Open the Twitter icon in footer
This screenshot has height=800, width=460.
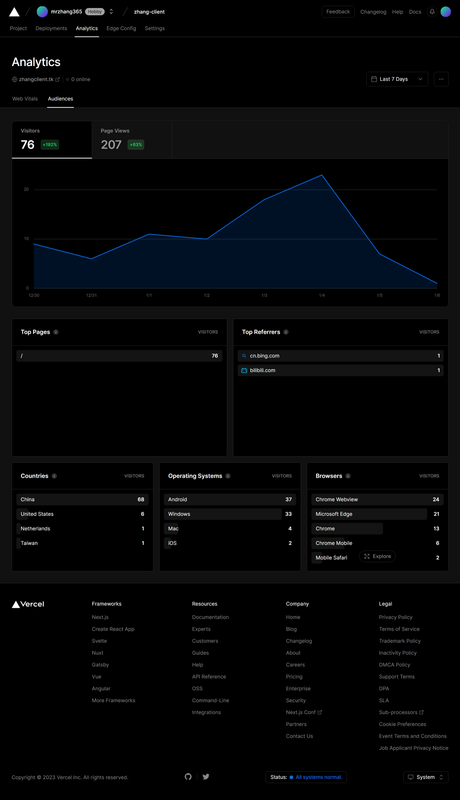[206, 777]
